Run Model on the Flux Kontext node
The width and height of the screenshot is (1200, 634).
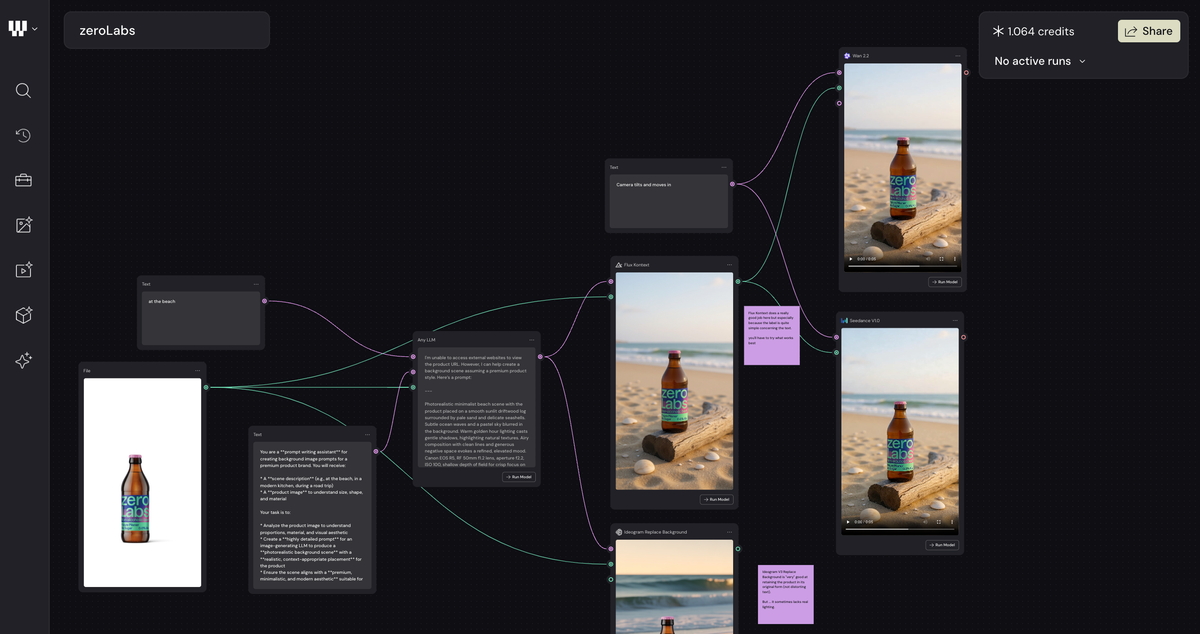coord(716,499)
